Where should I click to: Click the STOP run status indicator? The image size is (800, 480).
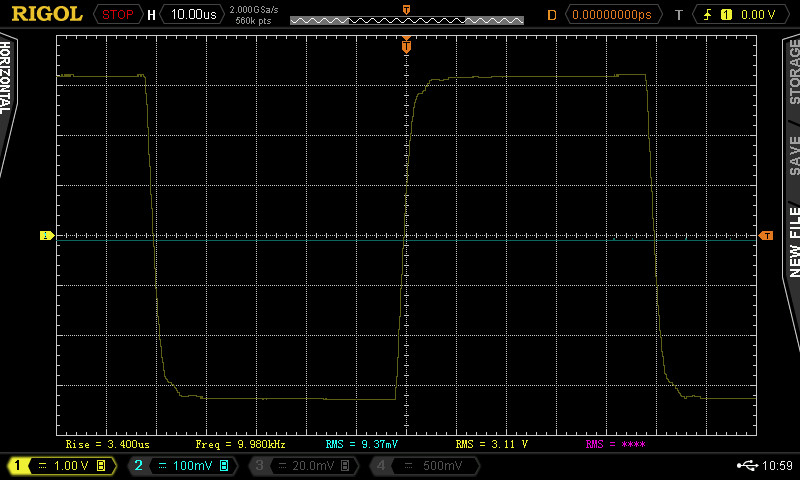pos(118,14)
